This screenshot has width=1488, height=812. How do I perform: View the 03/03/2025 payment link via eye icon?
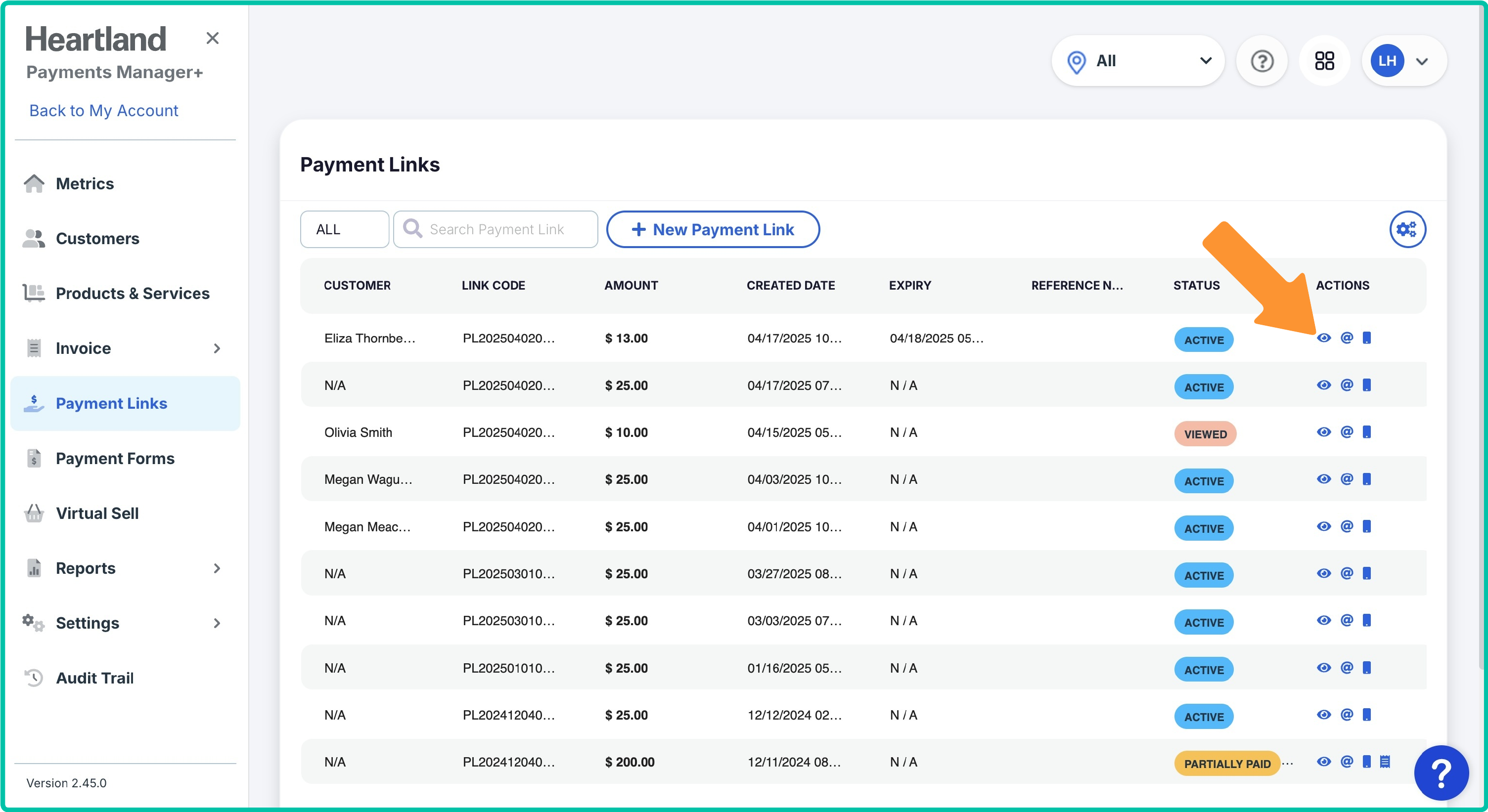1323,620
